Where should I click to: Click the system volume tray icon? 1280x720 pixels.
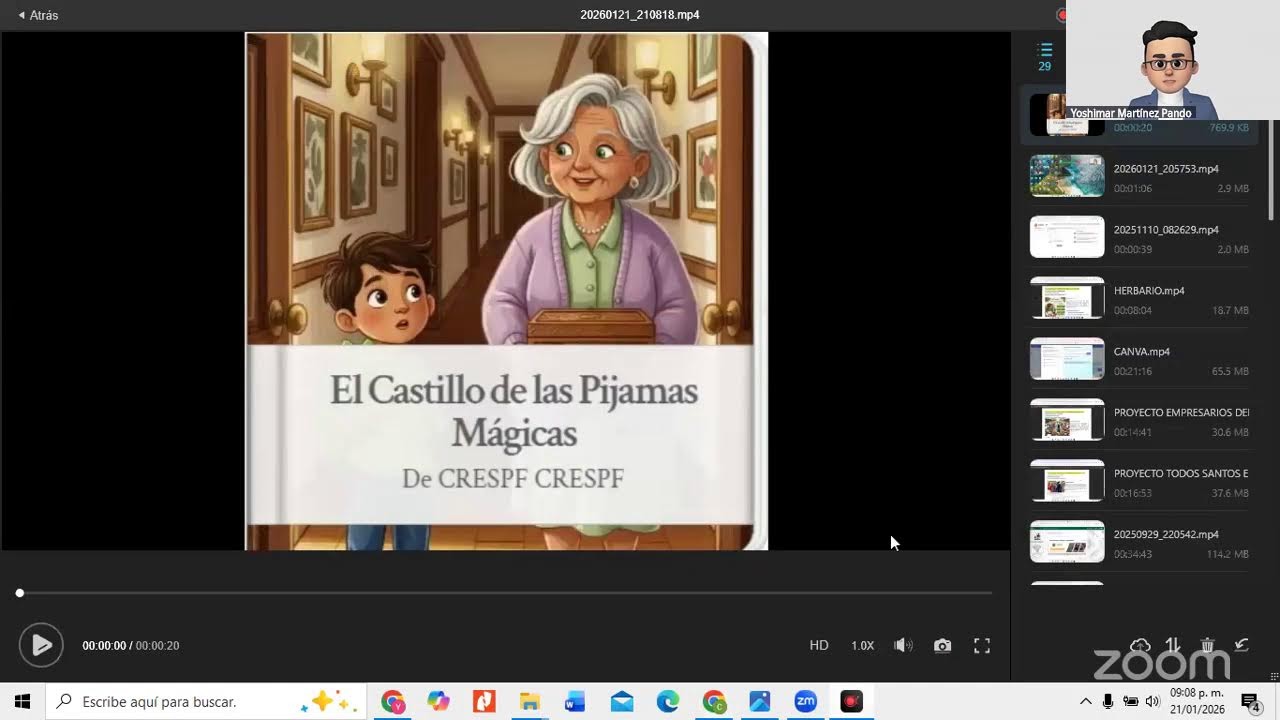pos(1152,702)
